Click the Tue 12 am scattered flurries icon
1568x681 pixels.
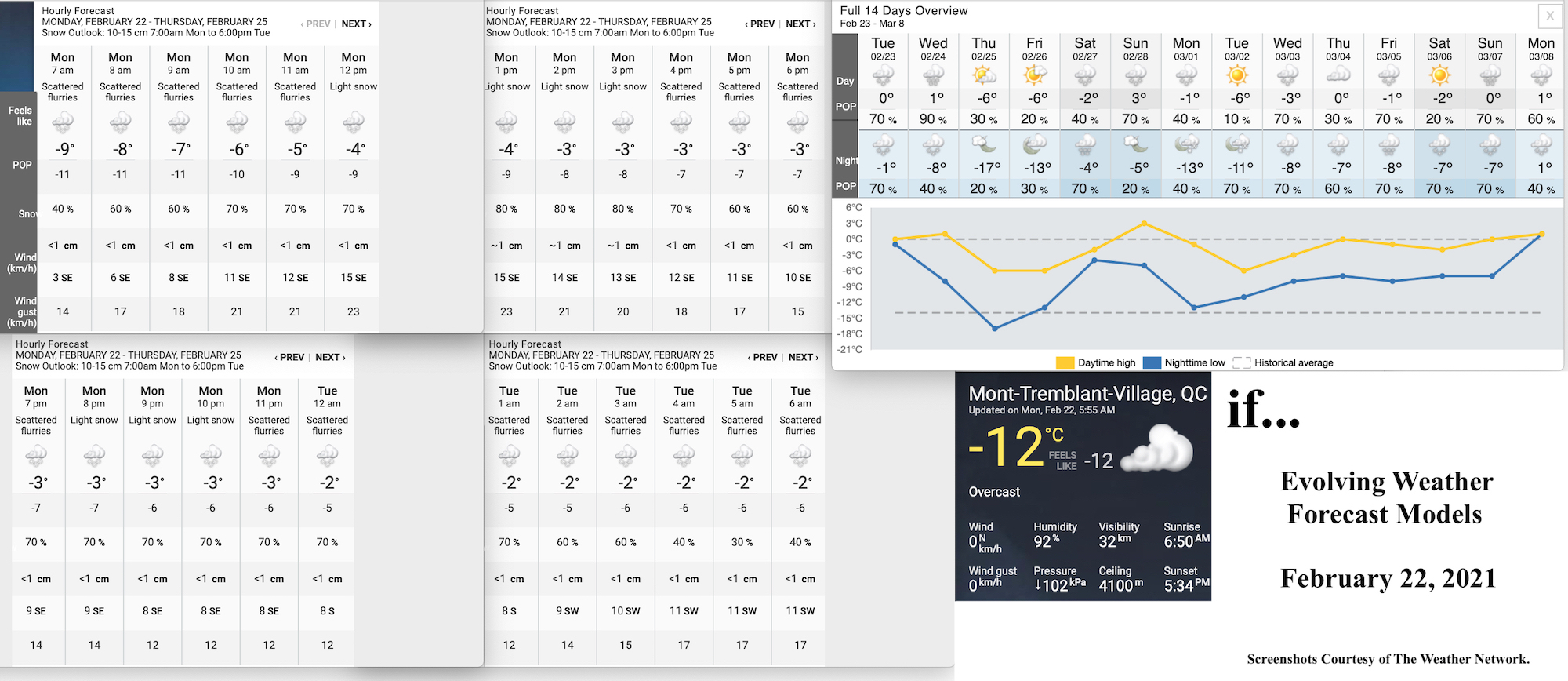pyautogui.click(x=327, y=456)
